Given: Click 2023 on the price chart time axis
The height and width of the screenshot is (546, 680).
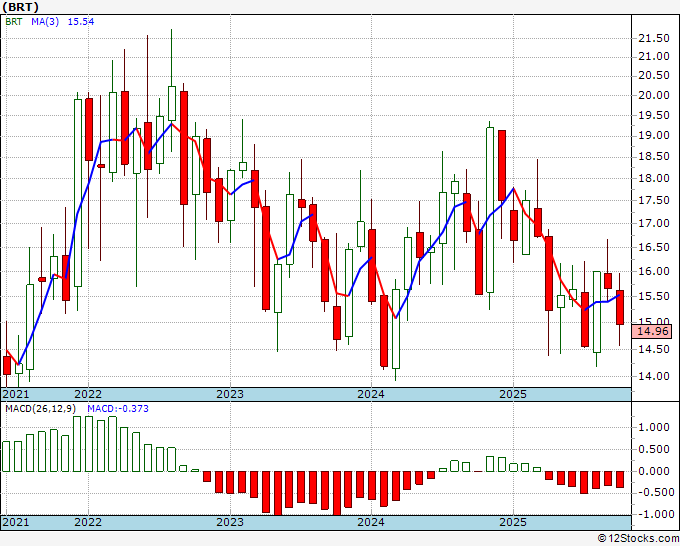Looking at the screenshot, I should 230,394.
